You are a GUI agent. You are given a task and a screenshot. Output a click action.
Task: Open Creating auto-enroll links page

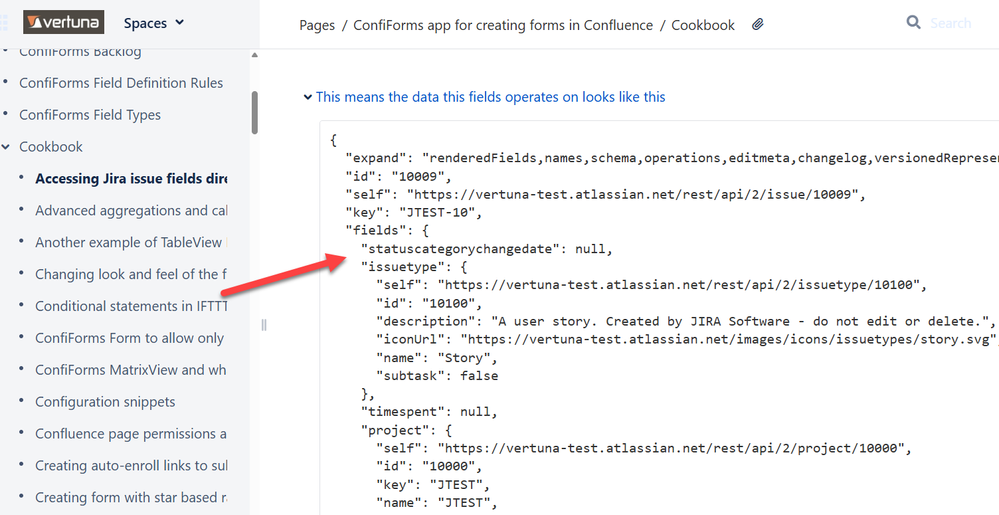pyautogui.click(x=131, y=465)
